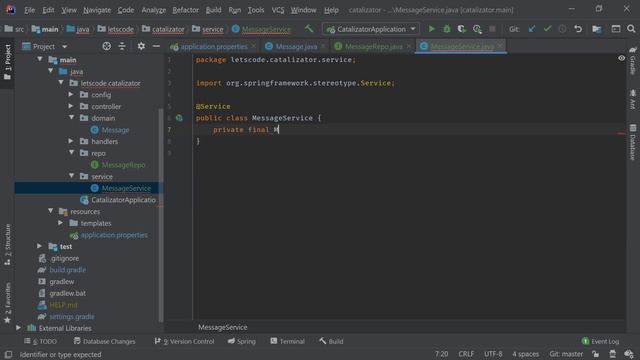Open the run anything window icon

(616, 29)
